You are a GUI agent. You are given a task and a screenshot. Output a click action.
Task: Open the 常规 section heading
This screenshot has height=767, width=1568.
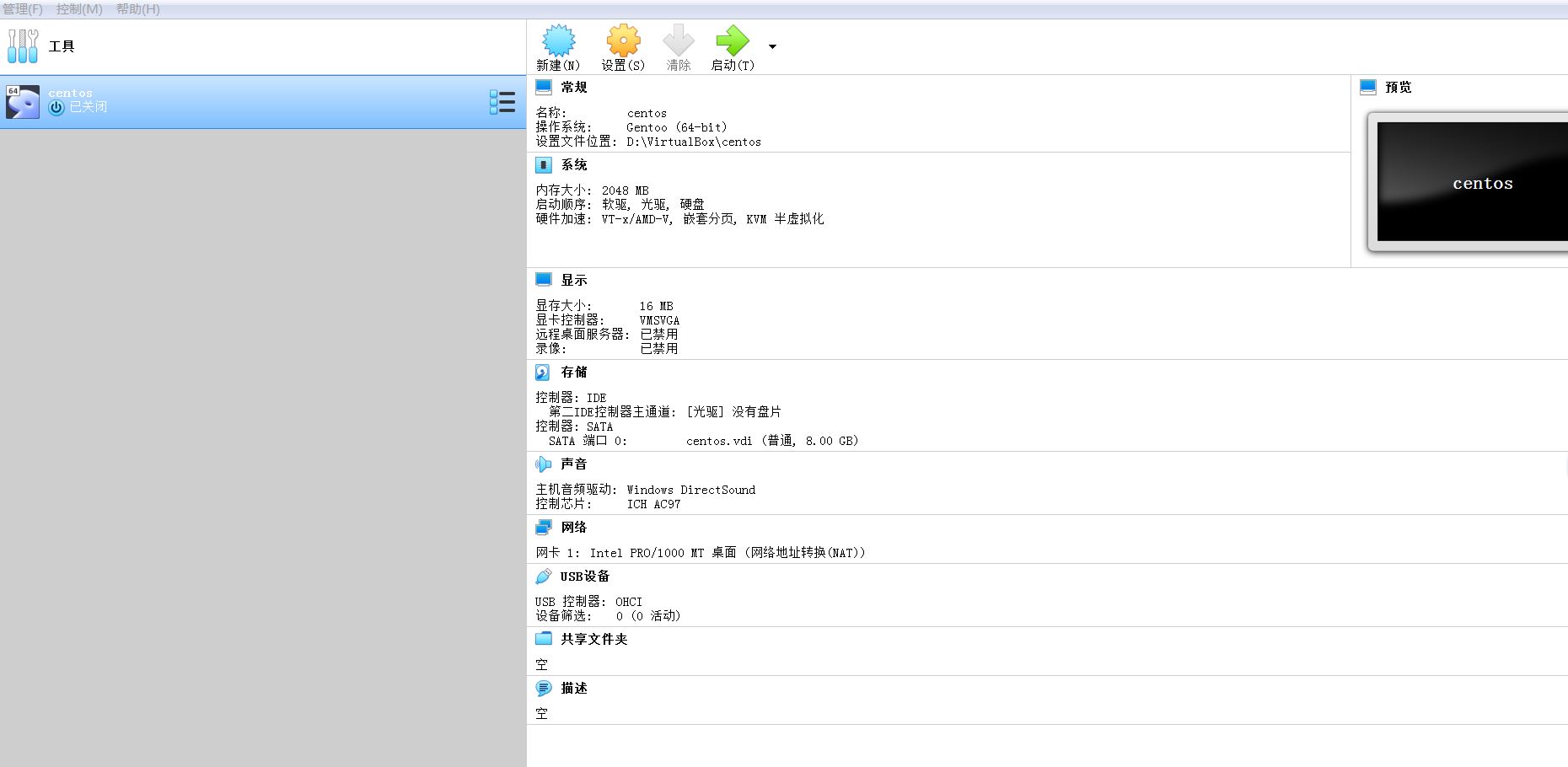574,88
